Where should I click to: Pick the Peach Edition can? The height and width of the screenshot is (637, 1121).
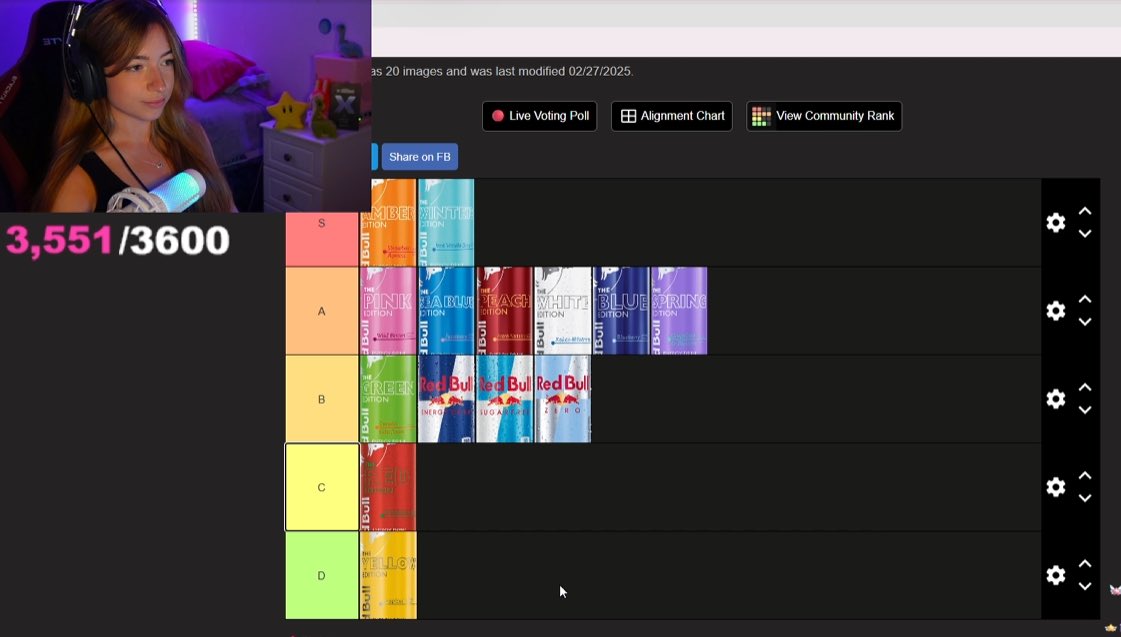[505, 311]
